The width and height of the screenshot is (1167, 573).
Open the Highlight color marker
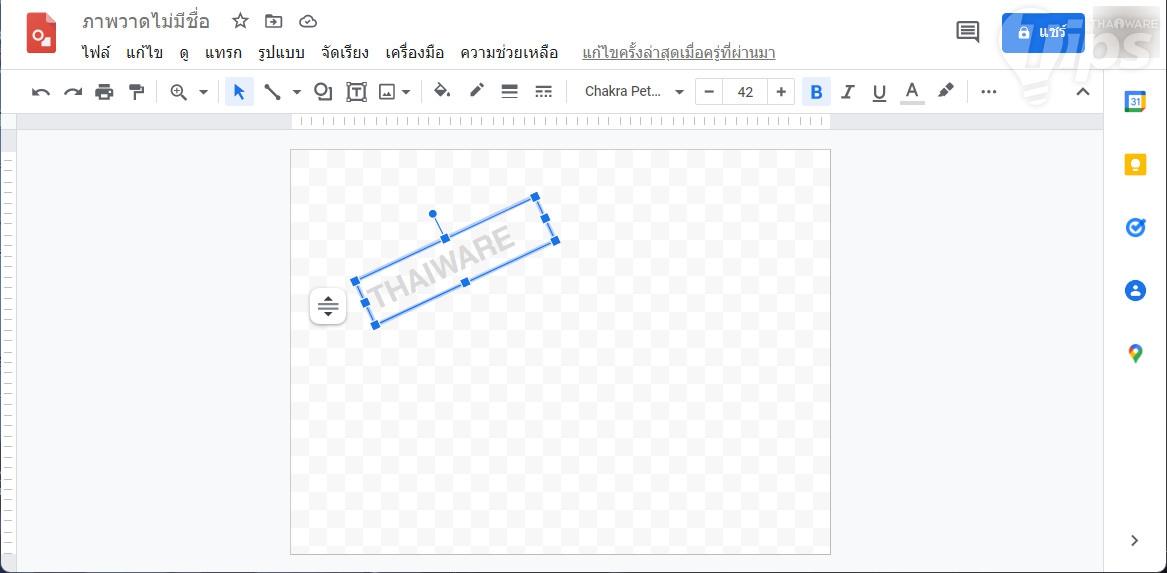pos(945,92)
